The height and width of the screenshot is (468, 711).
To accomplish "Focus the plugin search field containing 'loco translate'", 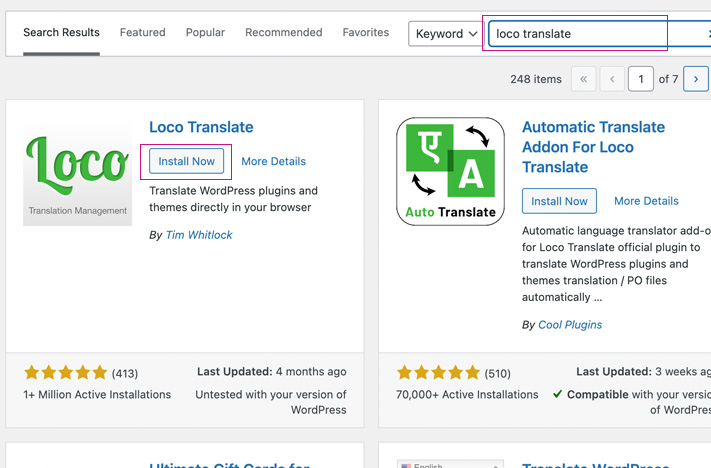I will click(x=599, y=34).
